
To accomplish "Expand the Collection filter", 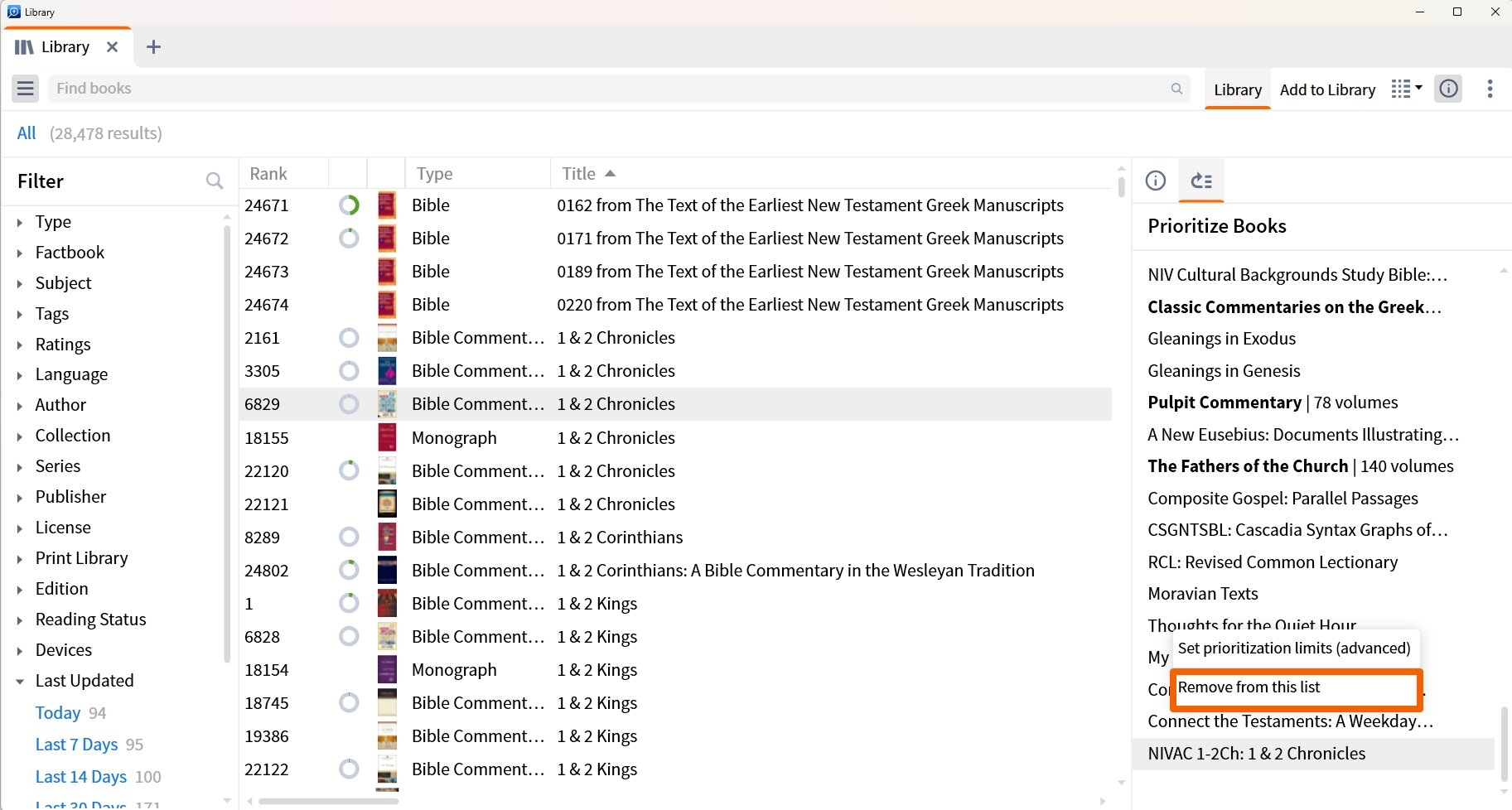I will tap(20, 436).
